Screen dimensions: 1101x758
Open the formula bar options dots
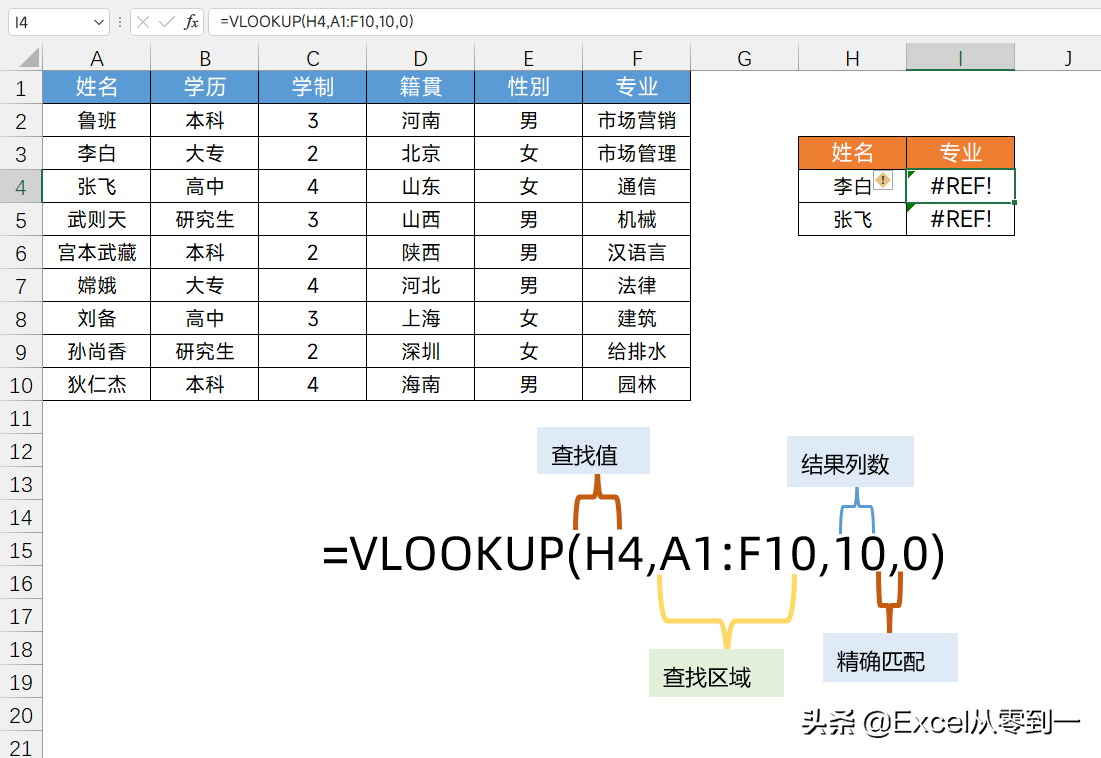click(120, 22)
